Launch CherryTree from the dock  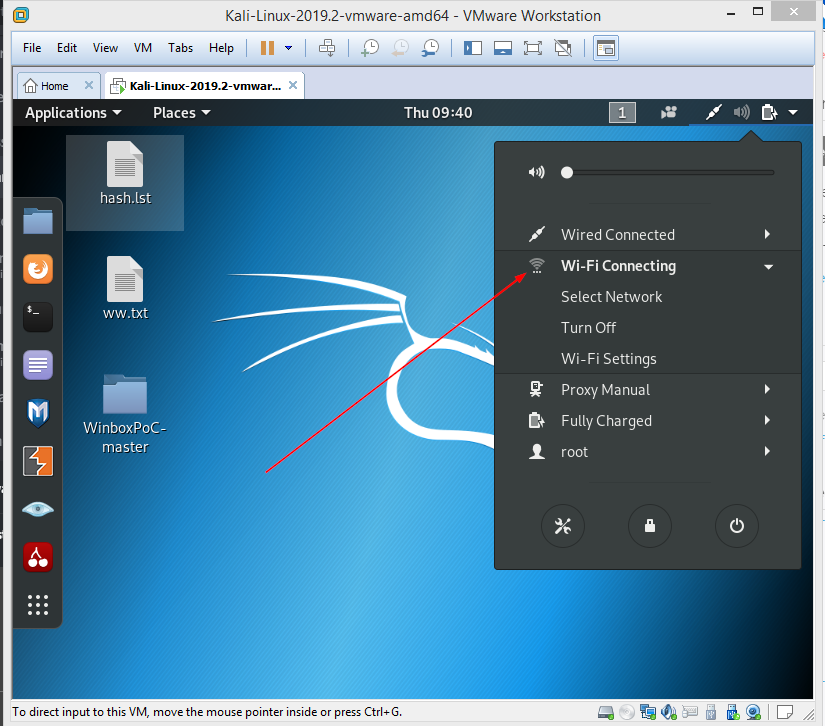click(38, 557)
